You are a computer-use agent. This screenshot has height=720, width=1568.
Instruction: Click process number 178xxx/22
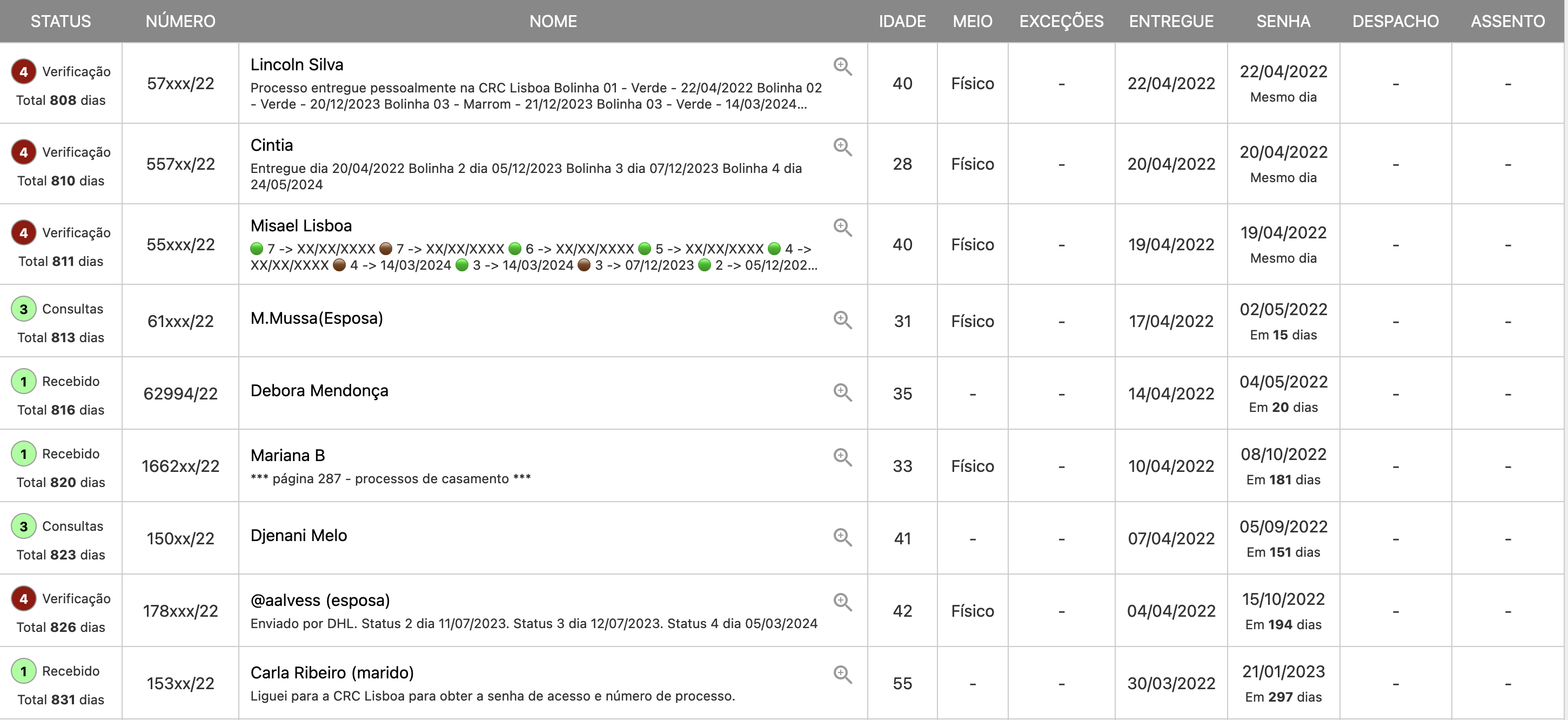(x=180, y=611)
